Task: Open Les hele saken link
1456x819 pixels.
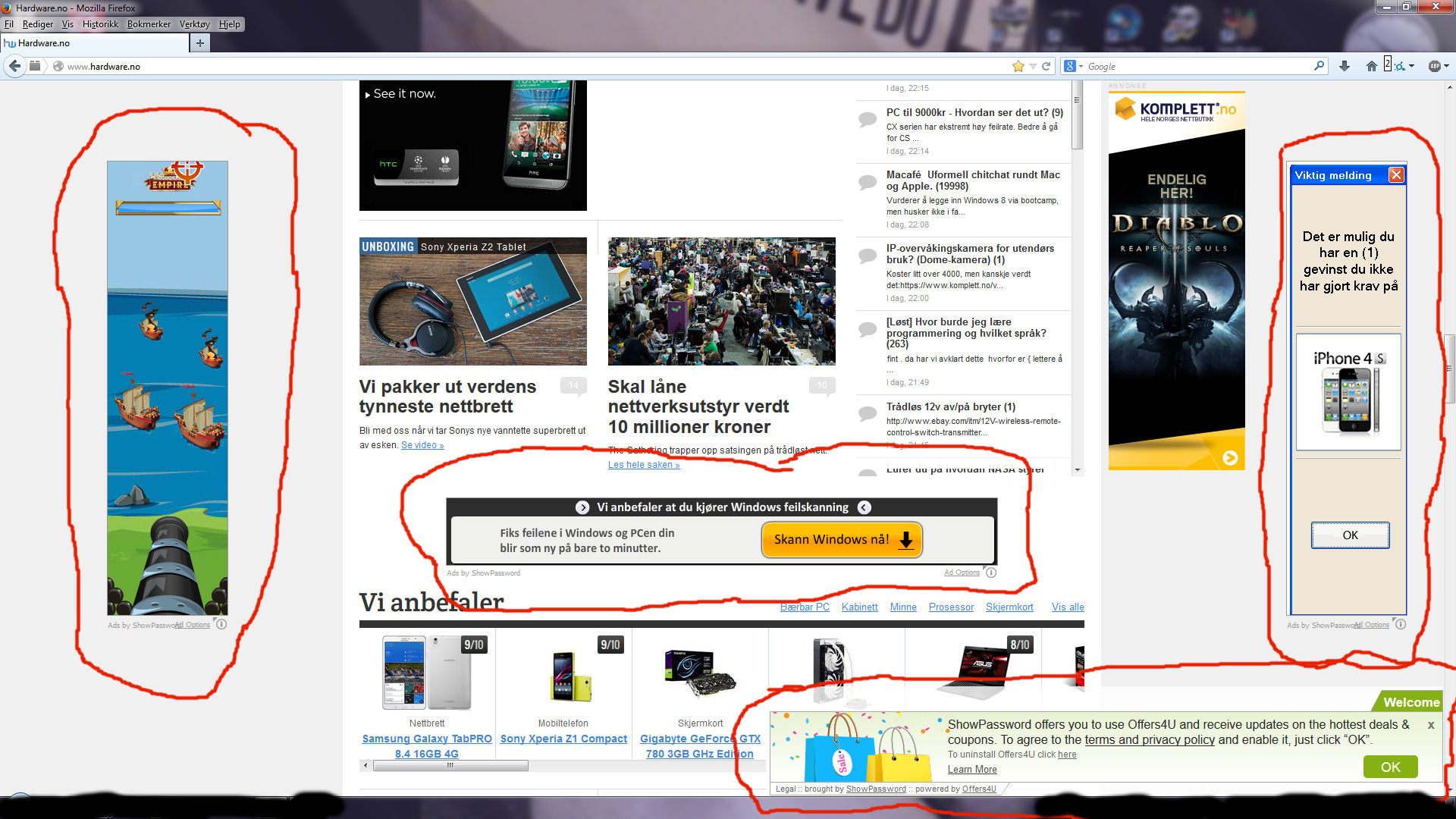Action: [x=644, y=465]
